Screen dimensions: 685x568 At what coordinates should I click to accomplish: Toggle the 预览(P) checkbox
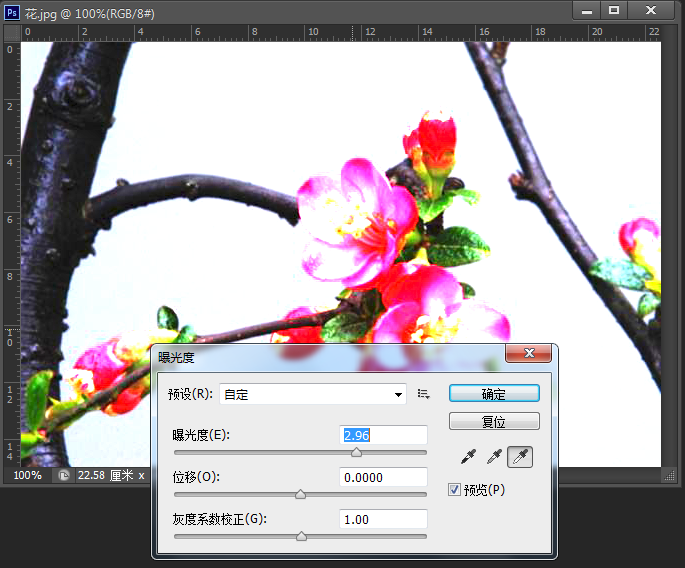coord(455,489)
